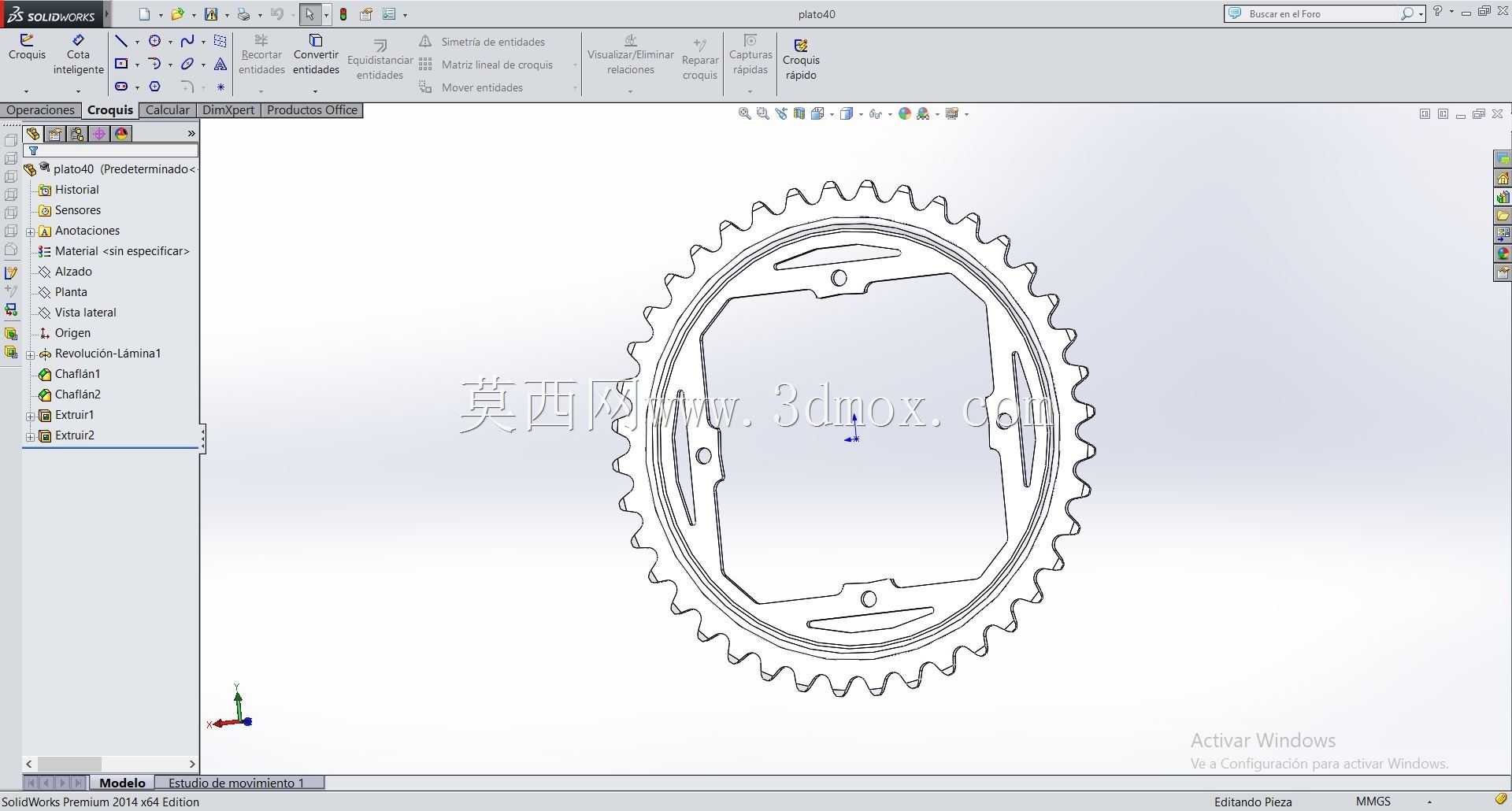The image size is (1512, 811).
Task: Open an existing document
Action: (x=177, y=14)
